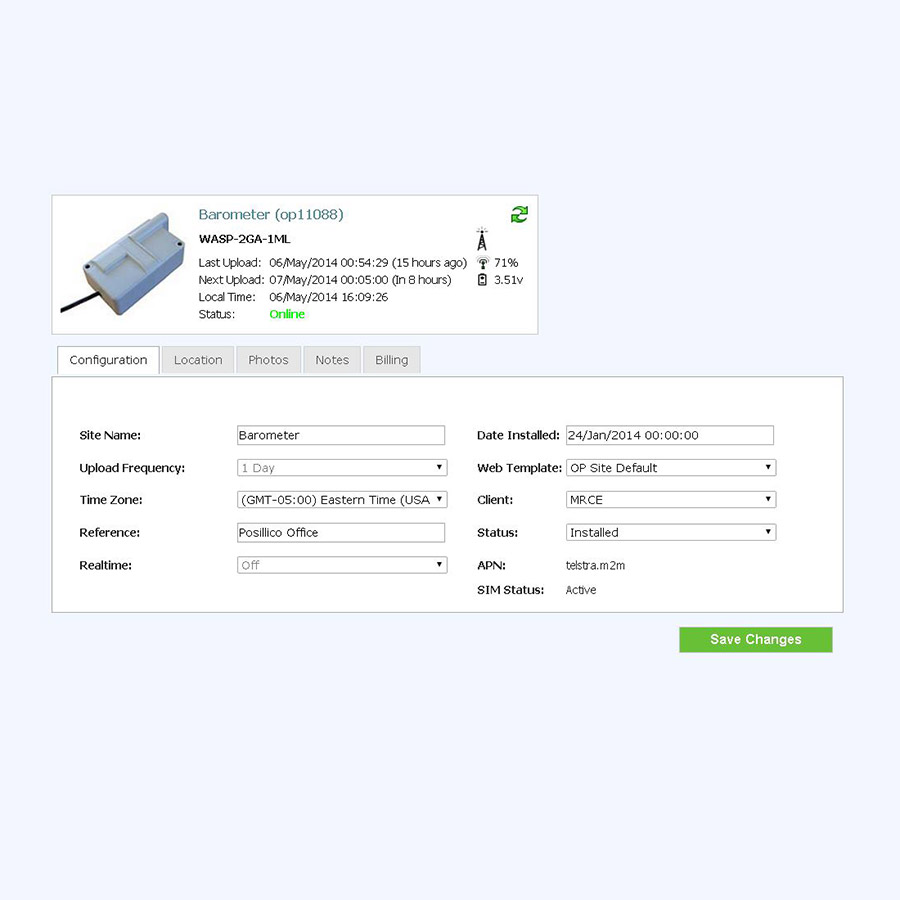Screen dimensions: 900x900
Task: Switch to the Photos tab
Action: pyautogui.click(x=268, y=360)
